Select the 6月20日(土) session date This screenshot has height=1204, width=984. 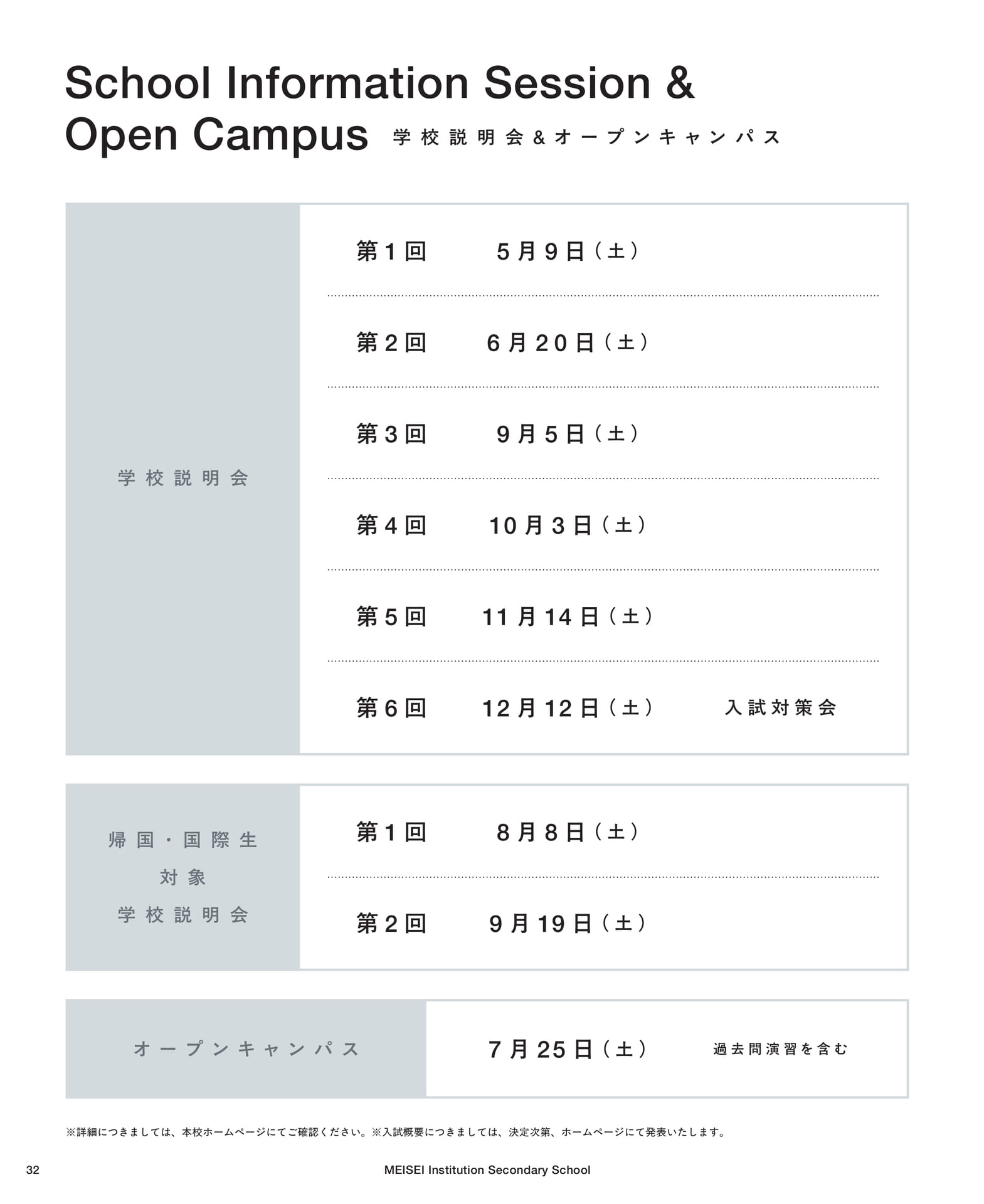click(x=568, y=342)
